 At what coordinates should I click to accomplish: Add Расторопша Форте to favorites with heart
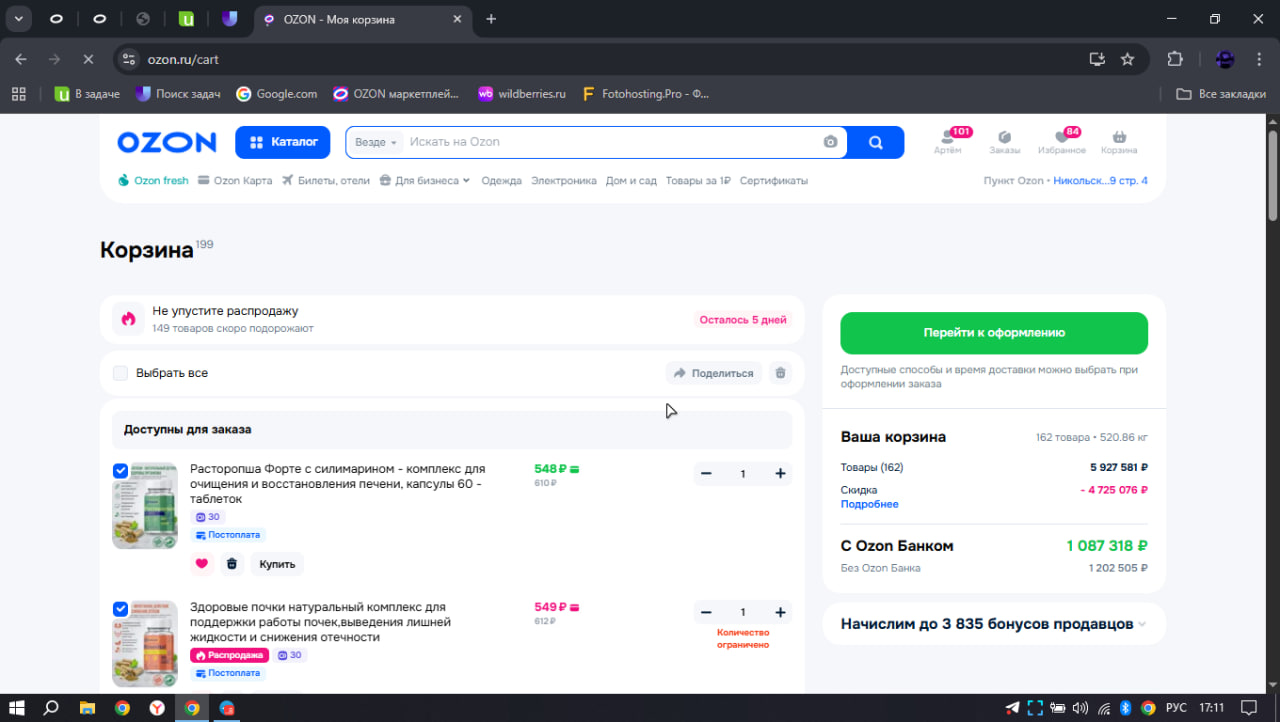[x=202, y=564]
